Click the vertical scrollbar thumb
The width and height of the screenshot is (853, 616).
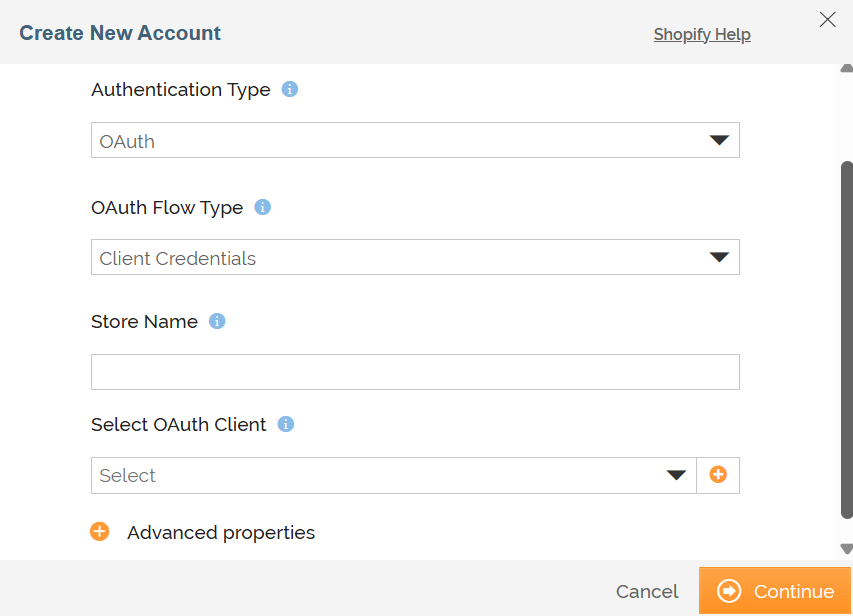coord(846,340)
